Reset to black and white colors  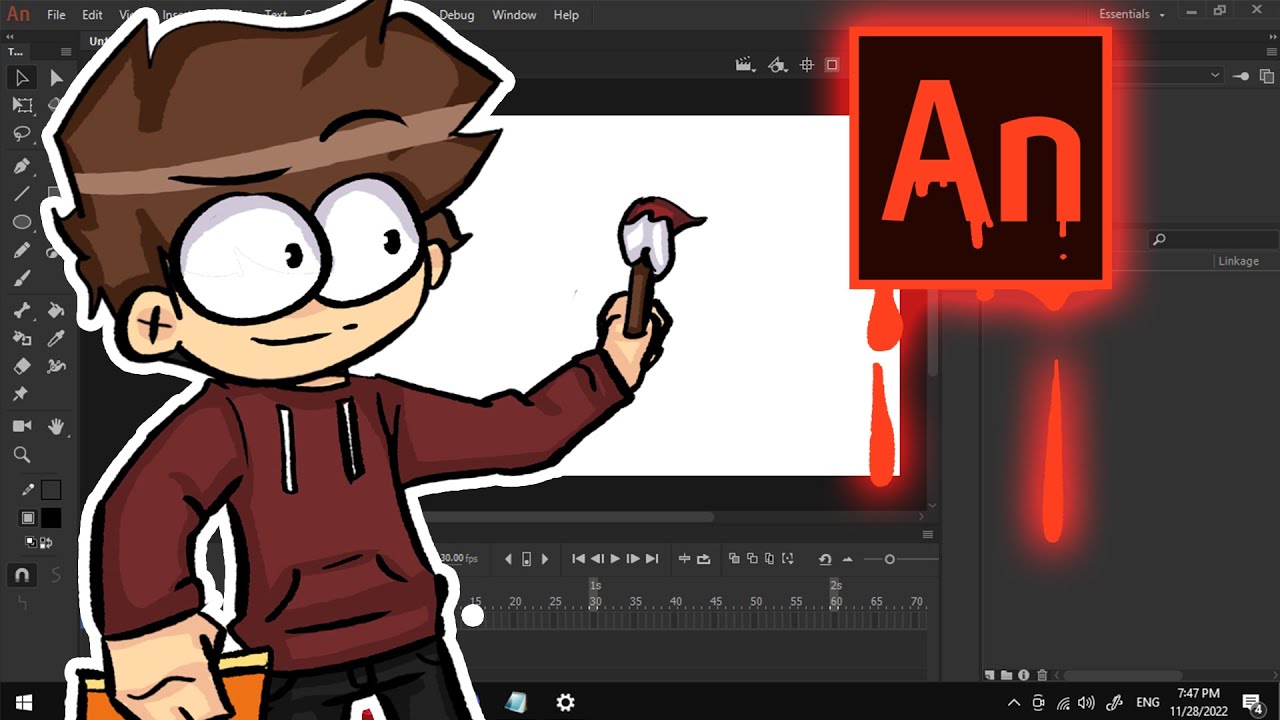[31, 542]
